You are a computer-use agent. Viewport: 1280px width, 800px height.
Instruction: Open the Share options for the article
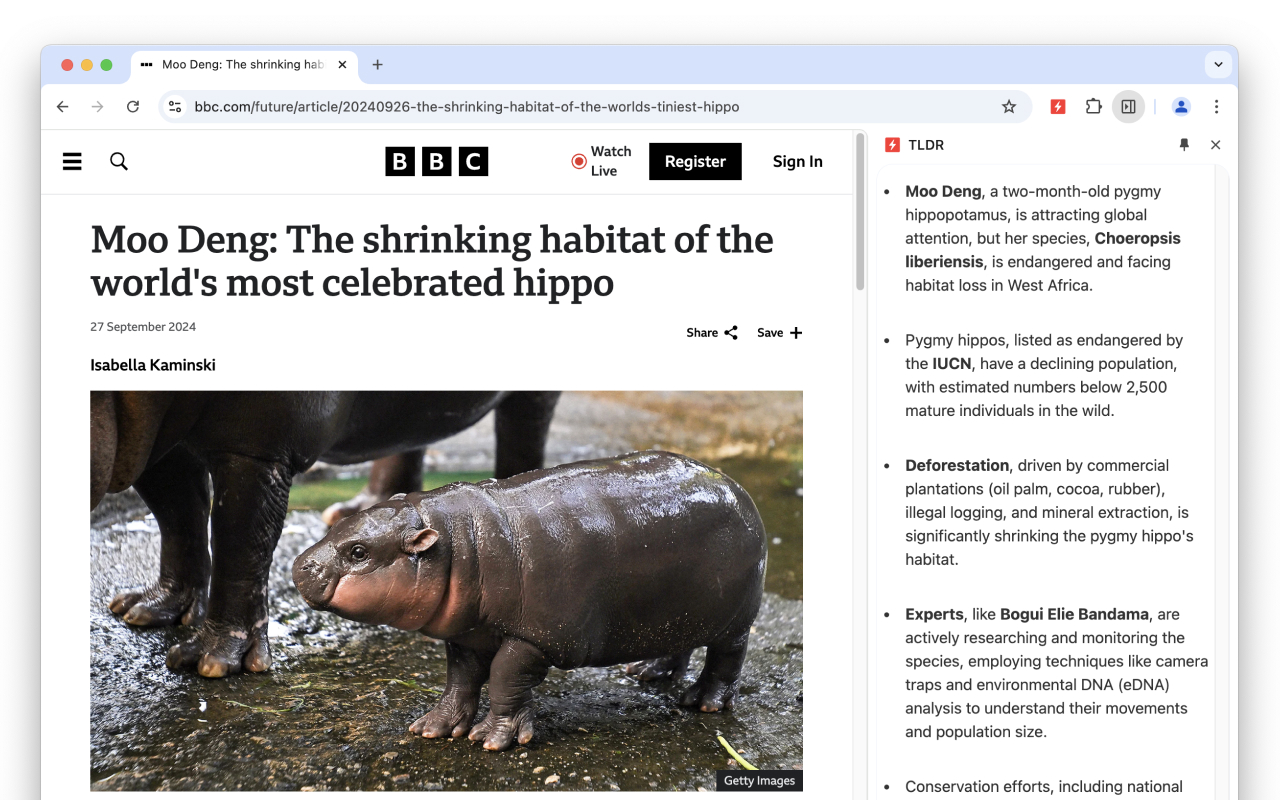[711, 332]
